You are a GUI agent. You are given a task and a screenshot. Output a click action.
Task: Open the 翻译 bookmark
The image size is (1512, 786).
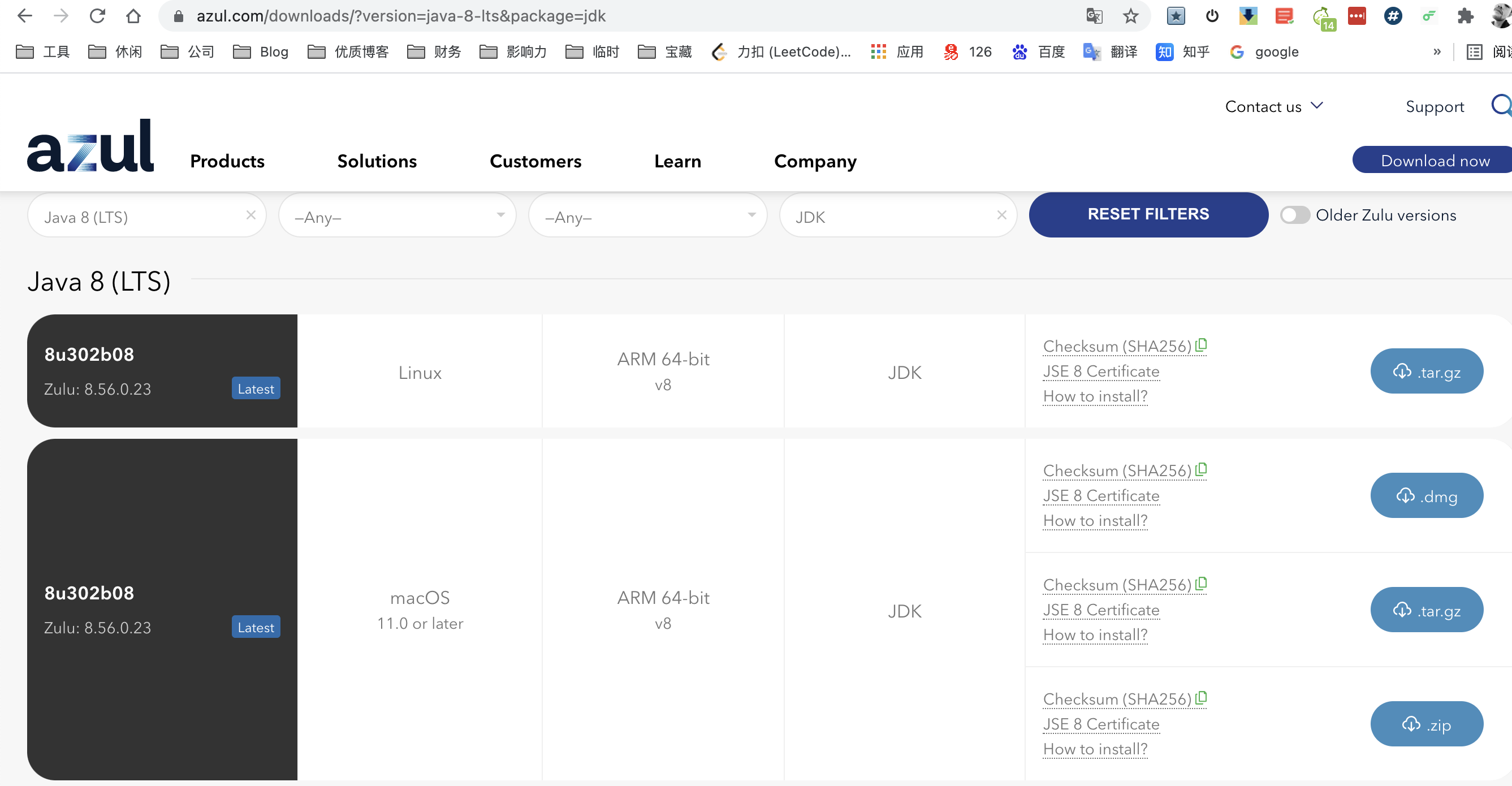(x=1111, y=51)
